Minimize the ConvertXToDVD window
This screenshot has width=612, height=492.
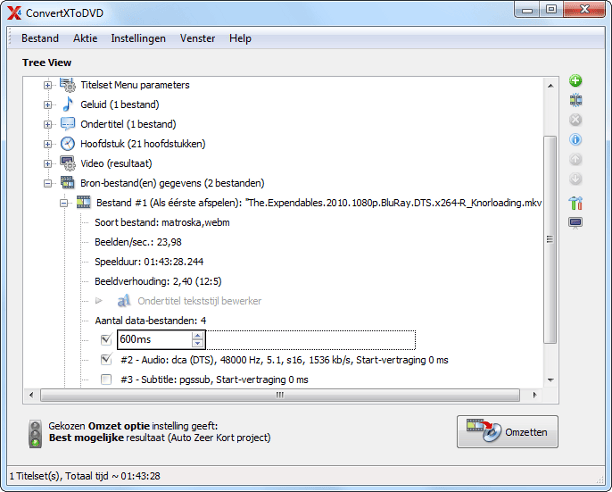[527, 10]
